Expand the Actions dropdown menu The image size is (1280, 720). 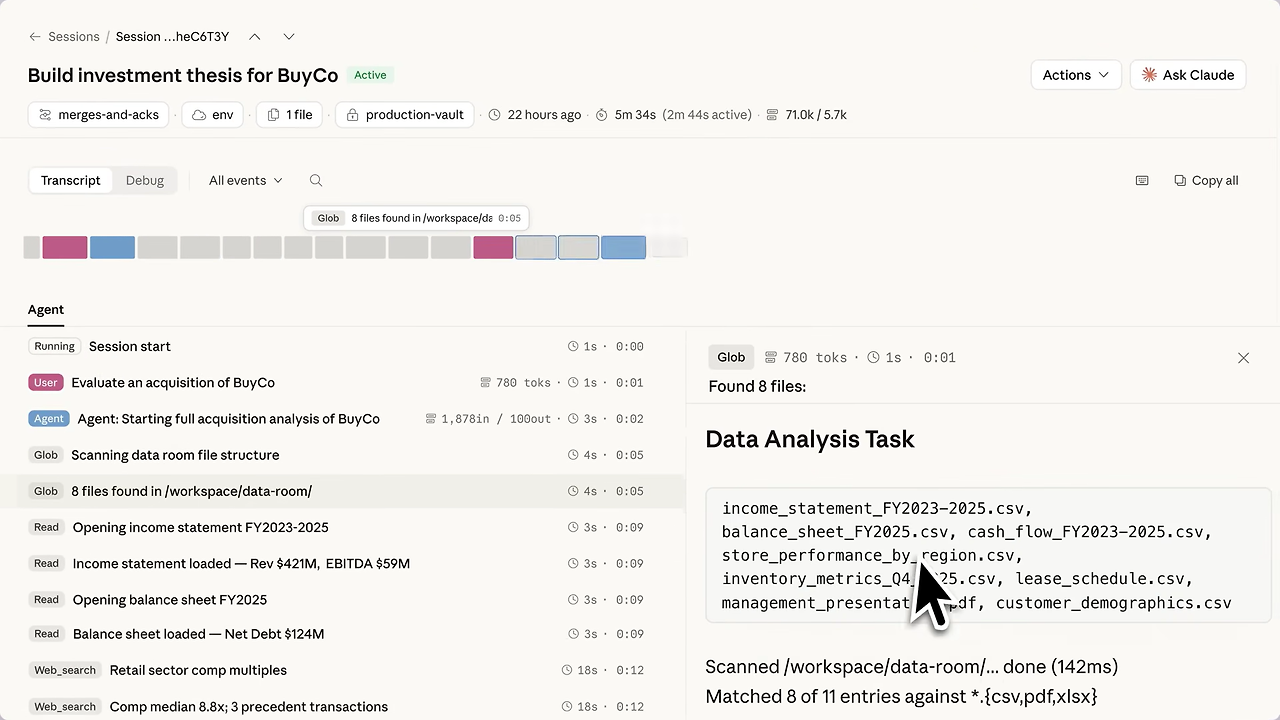tap(1075, 75)
